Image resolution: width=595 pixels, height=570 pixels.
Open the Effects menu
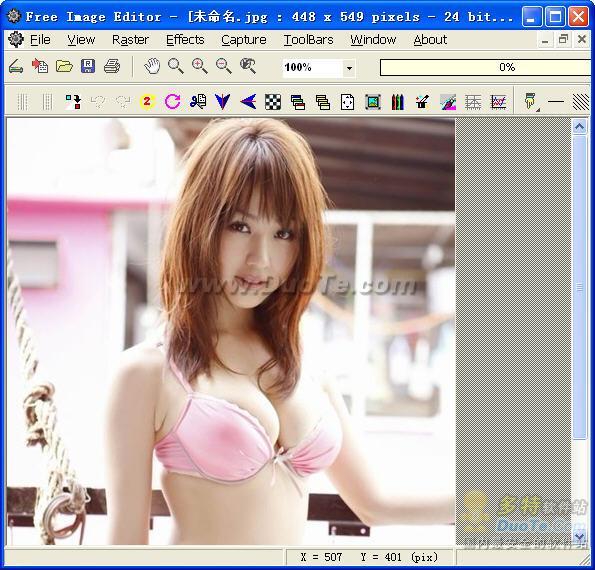[185, 40]
